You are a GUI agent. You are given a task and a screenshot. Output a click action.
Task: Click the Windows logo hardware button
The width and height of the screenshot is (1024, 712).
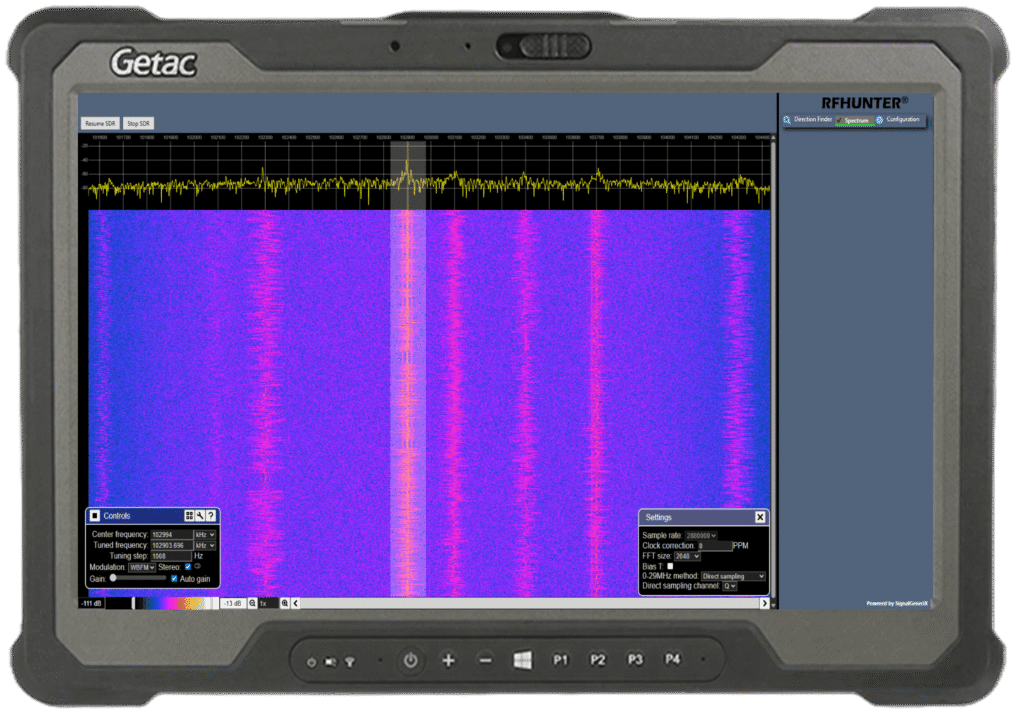[522, 660]
